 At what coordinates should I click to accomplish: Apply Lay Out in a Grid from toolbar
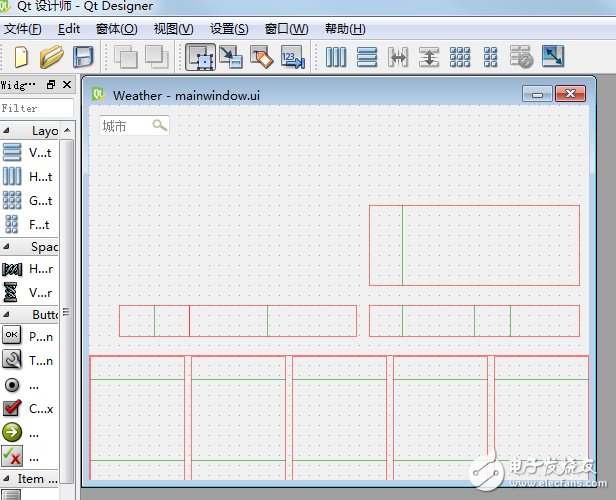pos(460,57)
